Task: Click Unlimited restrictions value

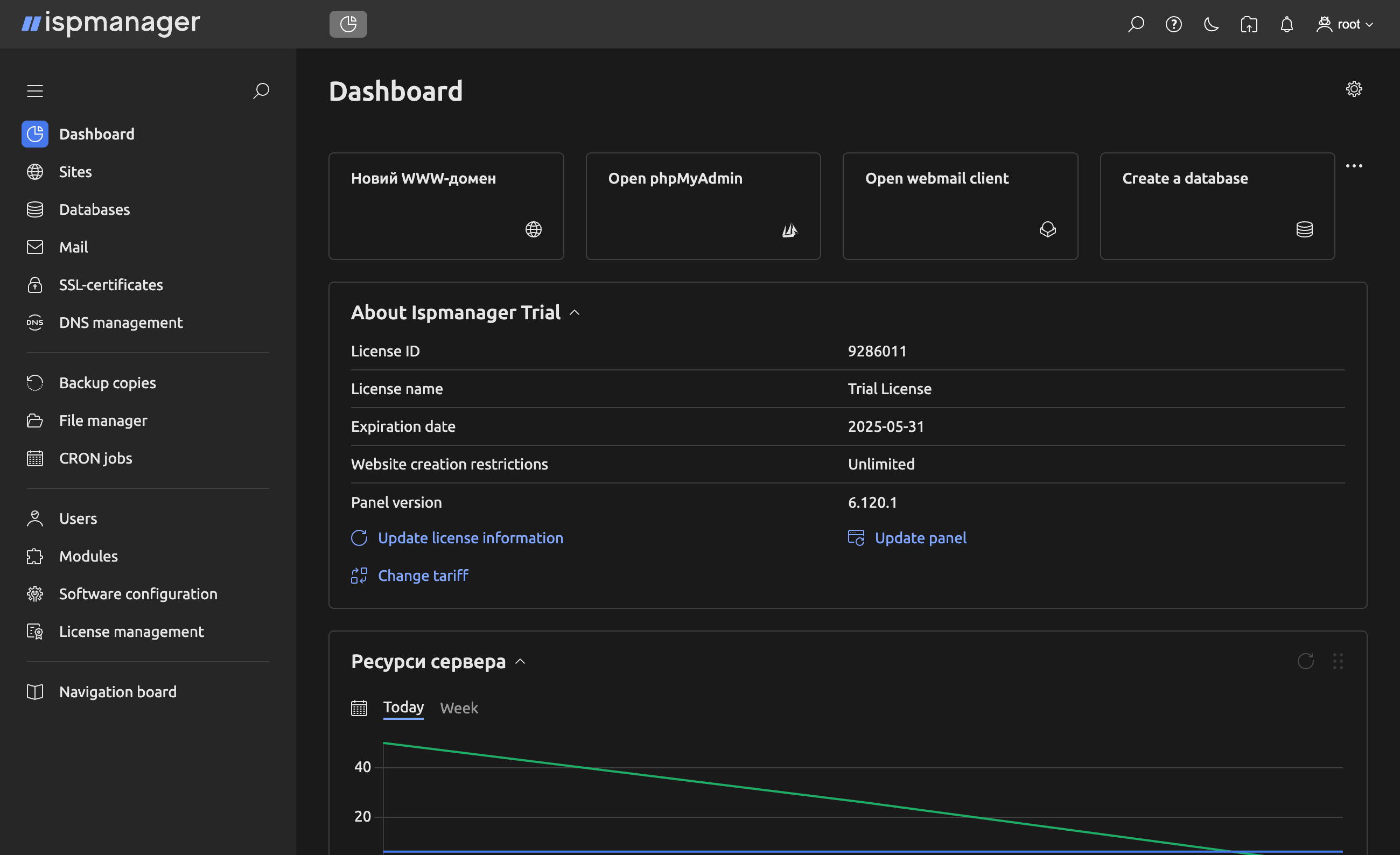Action: click(881, 464)
